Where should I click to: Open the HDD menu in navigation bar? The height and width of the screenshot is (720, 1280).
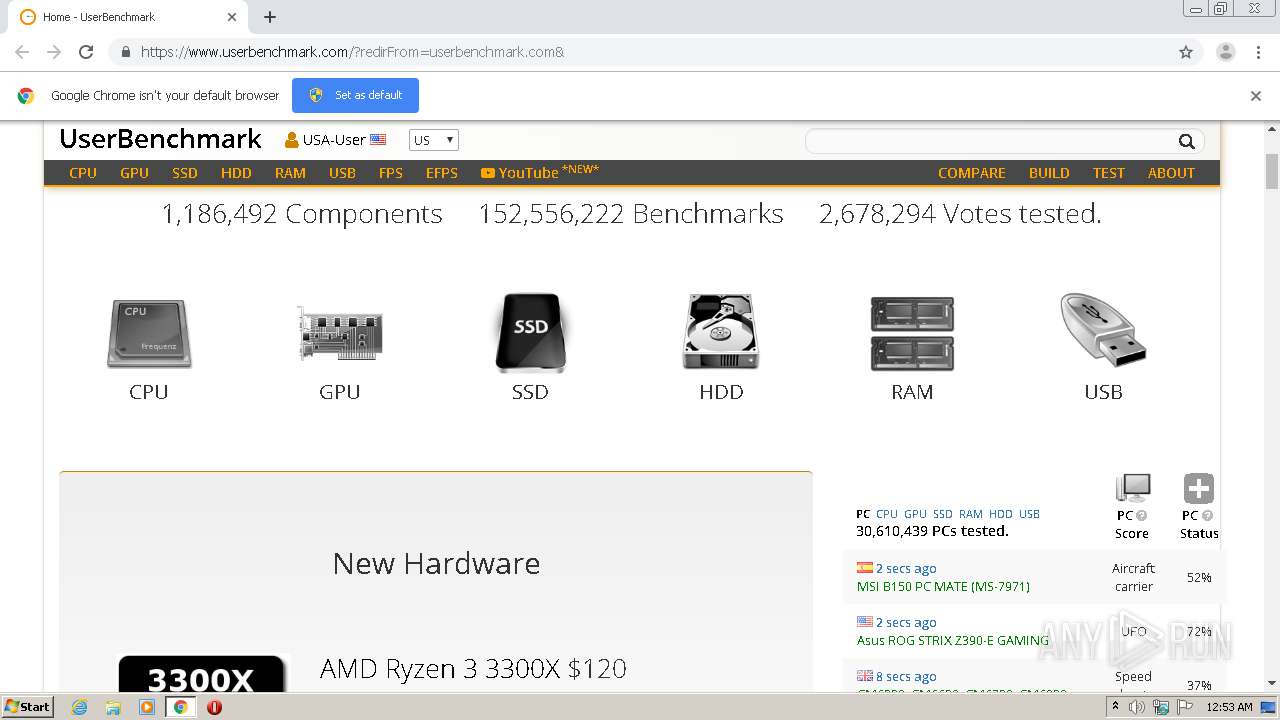point(236,173)
